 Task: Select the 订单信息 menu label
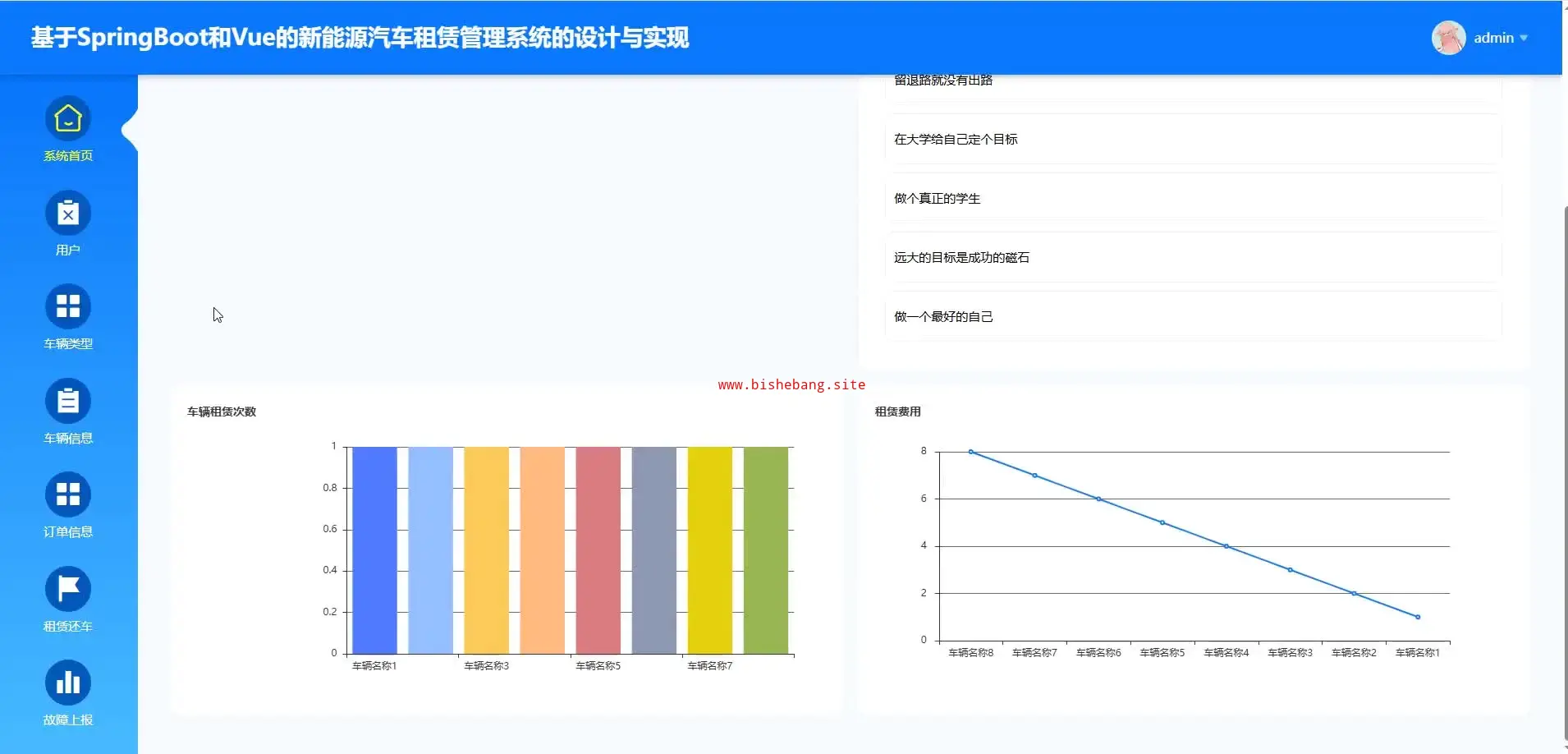68,532
